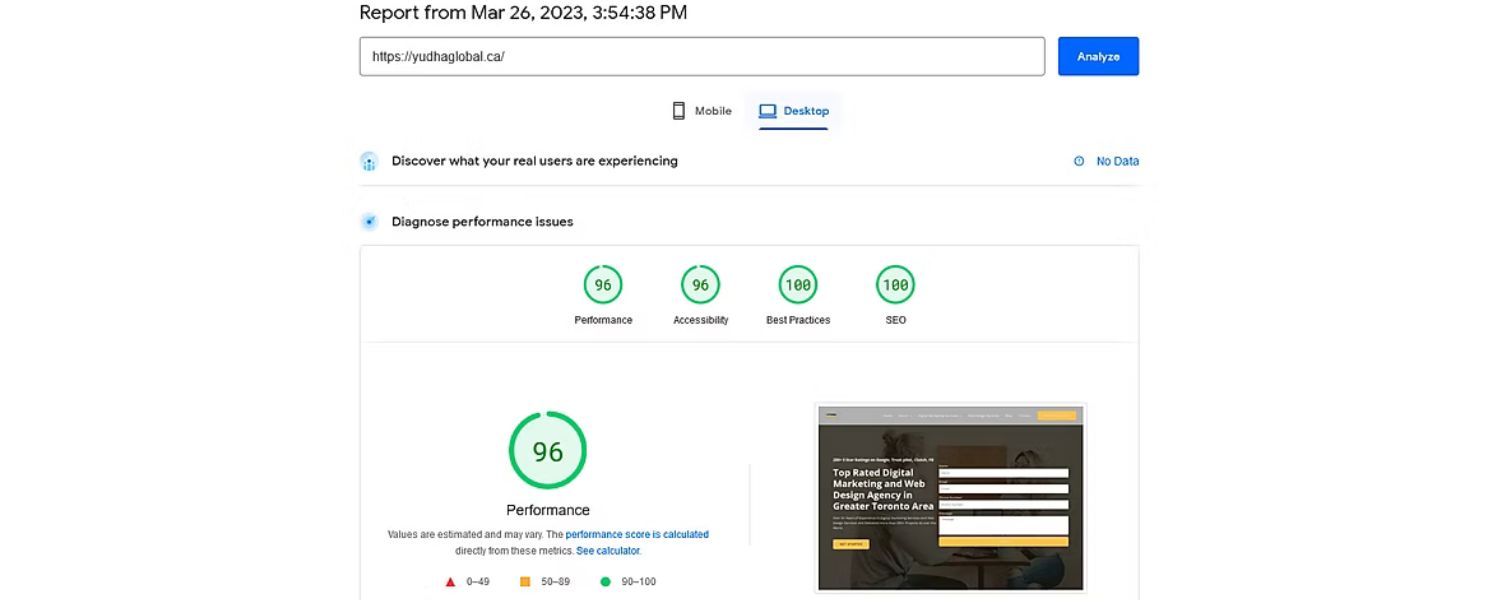Click the orange square legend marker for 50–89
Image resolution: width=1500 pixels, height=600 pixels.
[x=524, y=580]
